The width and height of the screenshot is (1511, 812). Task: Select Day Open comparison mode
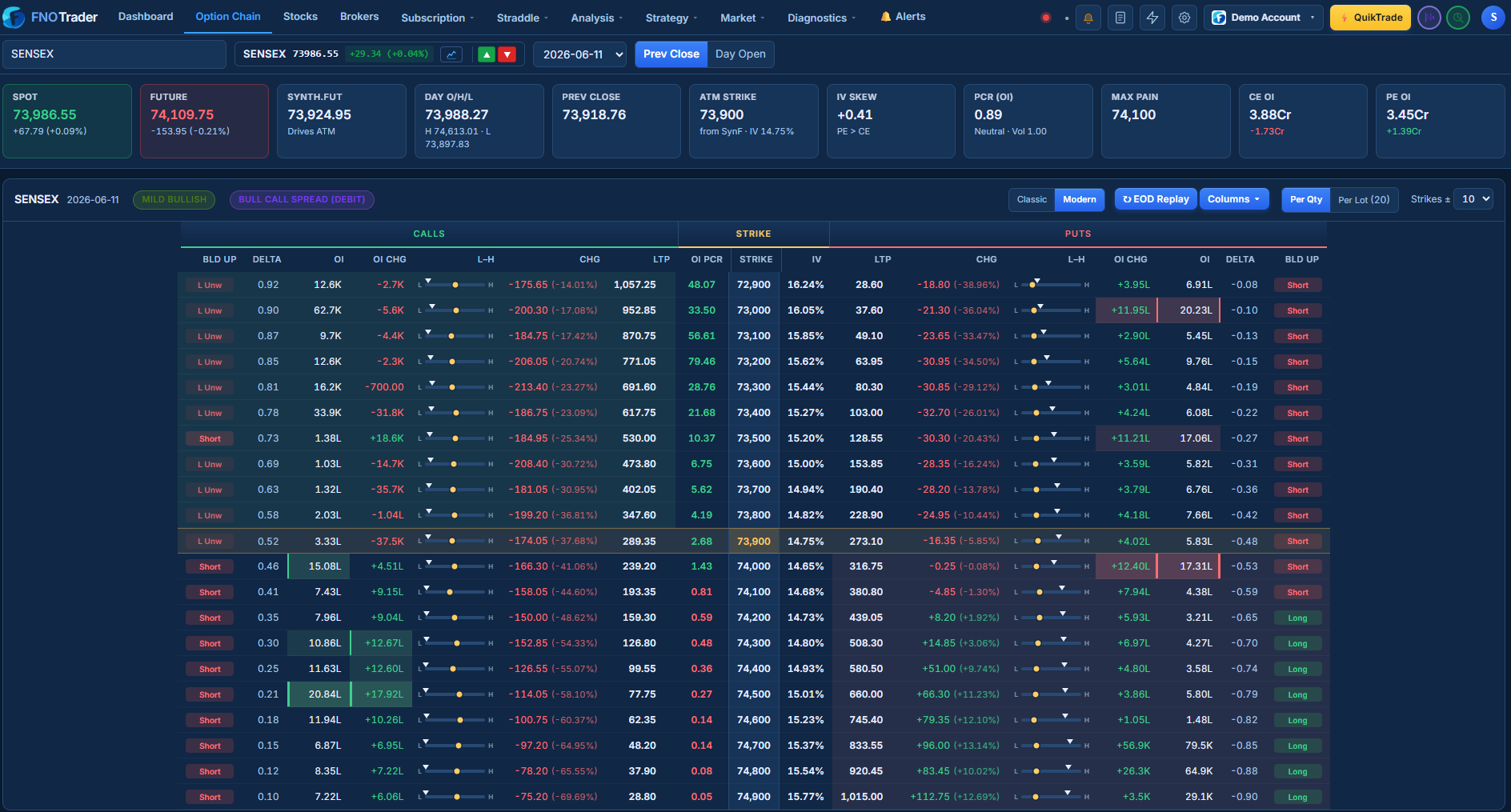pos(740,54)
